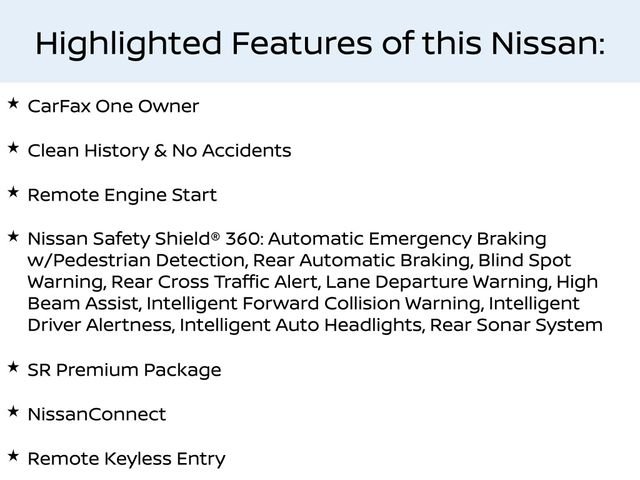Click the star beside Remote Keyless Entry
640x480 pixels.
13,455
